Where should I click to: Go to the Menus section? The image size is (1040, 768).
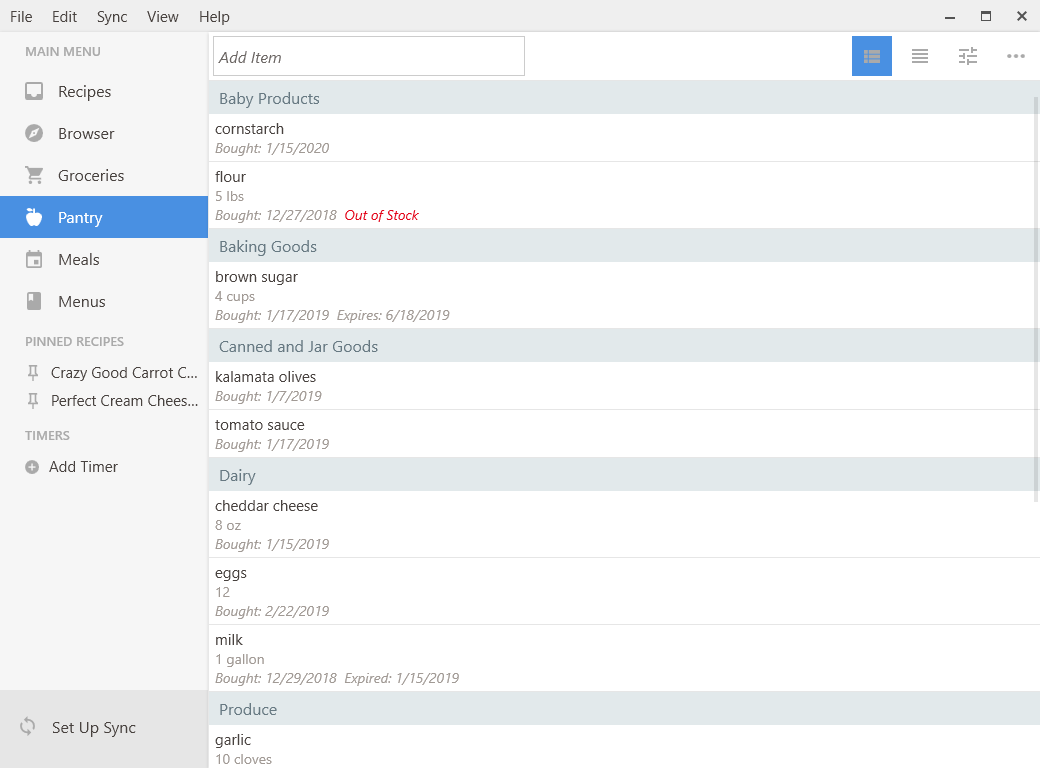pos(104,301)
